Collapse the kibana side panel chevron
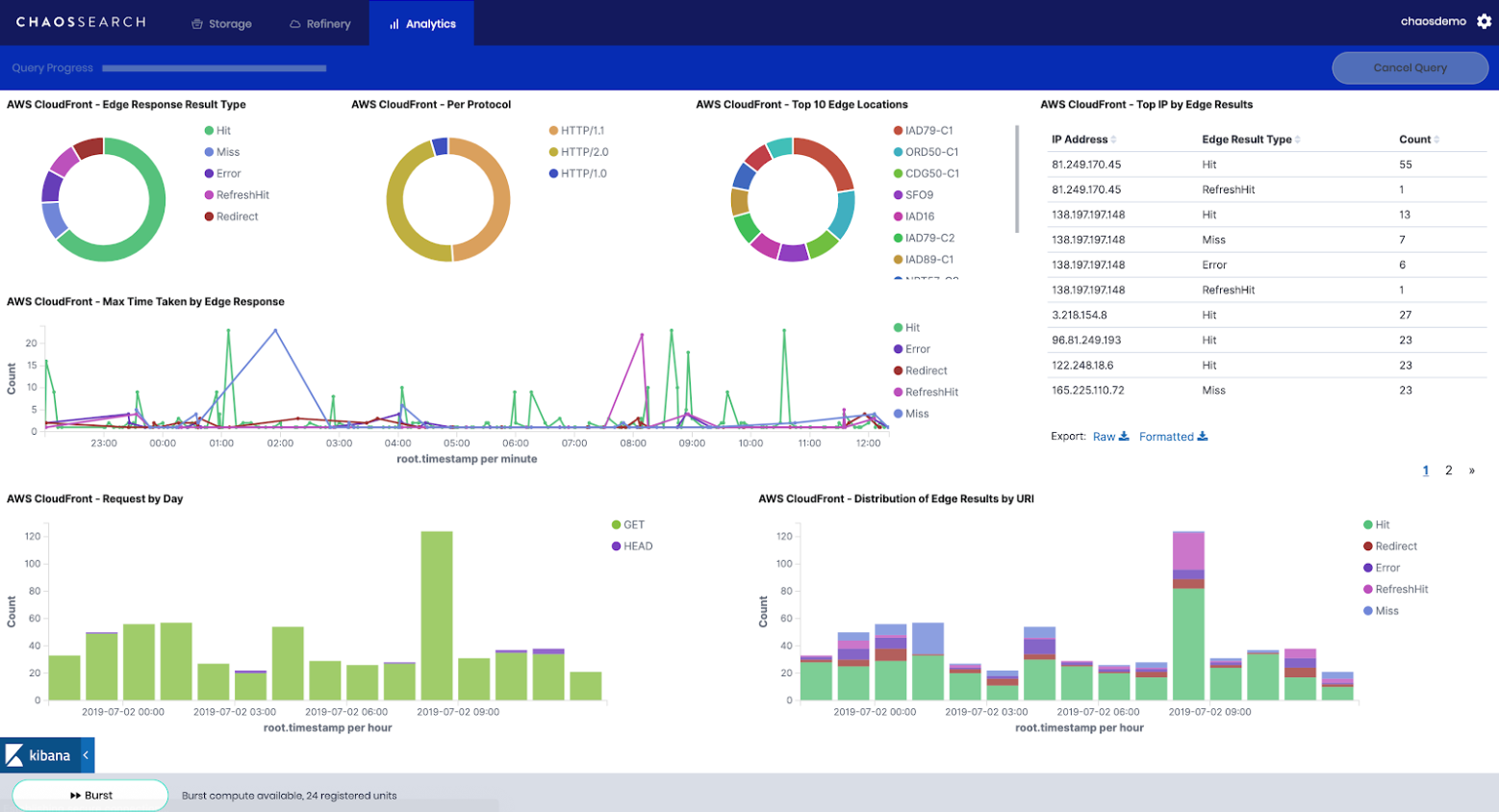The height and width of the screenshot is (812, 1499). (x=86, y=755)
